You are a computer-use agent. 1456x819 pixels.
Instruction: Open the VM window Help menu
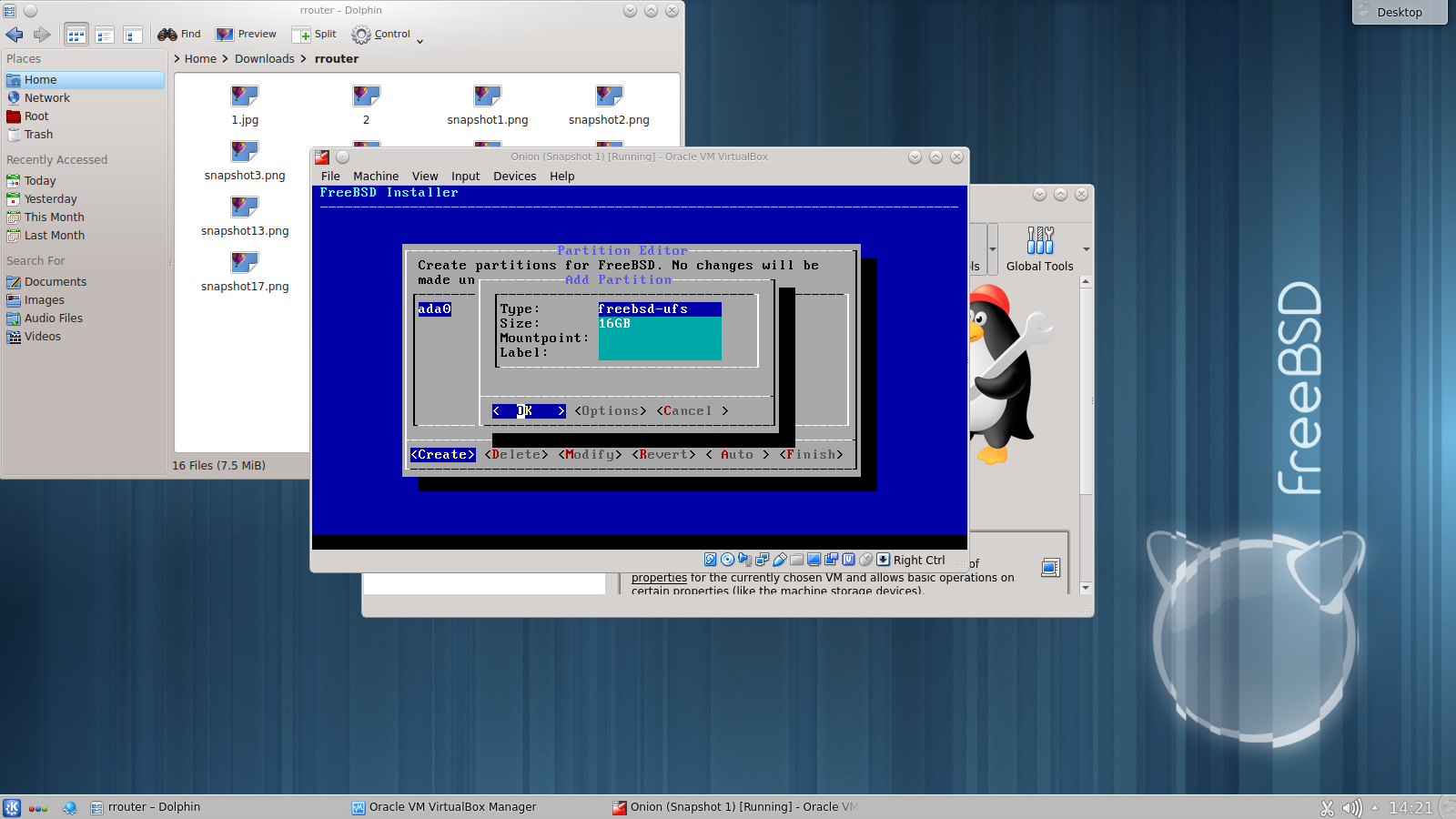tap(562, 177)
